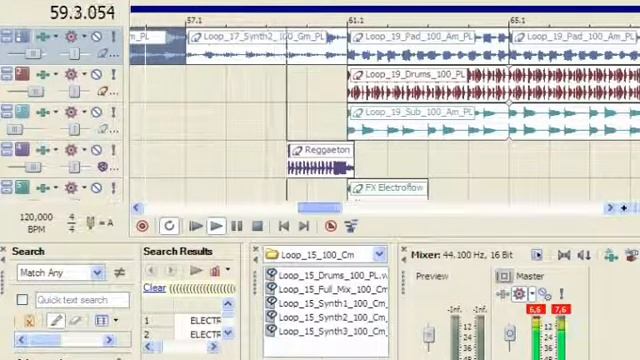
Task: Open Loop_15_100_Cm folder dropdown
Action: tap(379, 255)
